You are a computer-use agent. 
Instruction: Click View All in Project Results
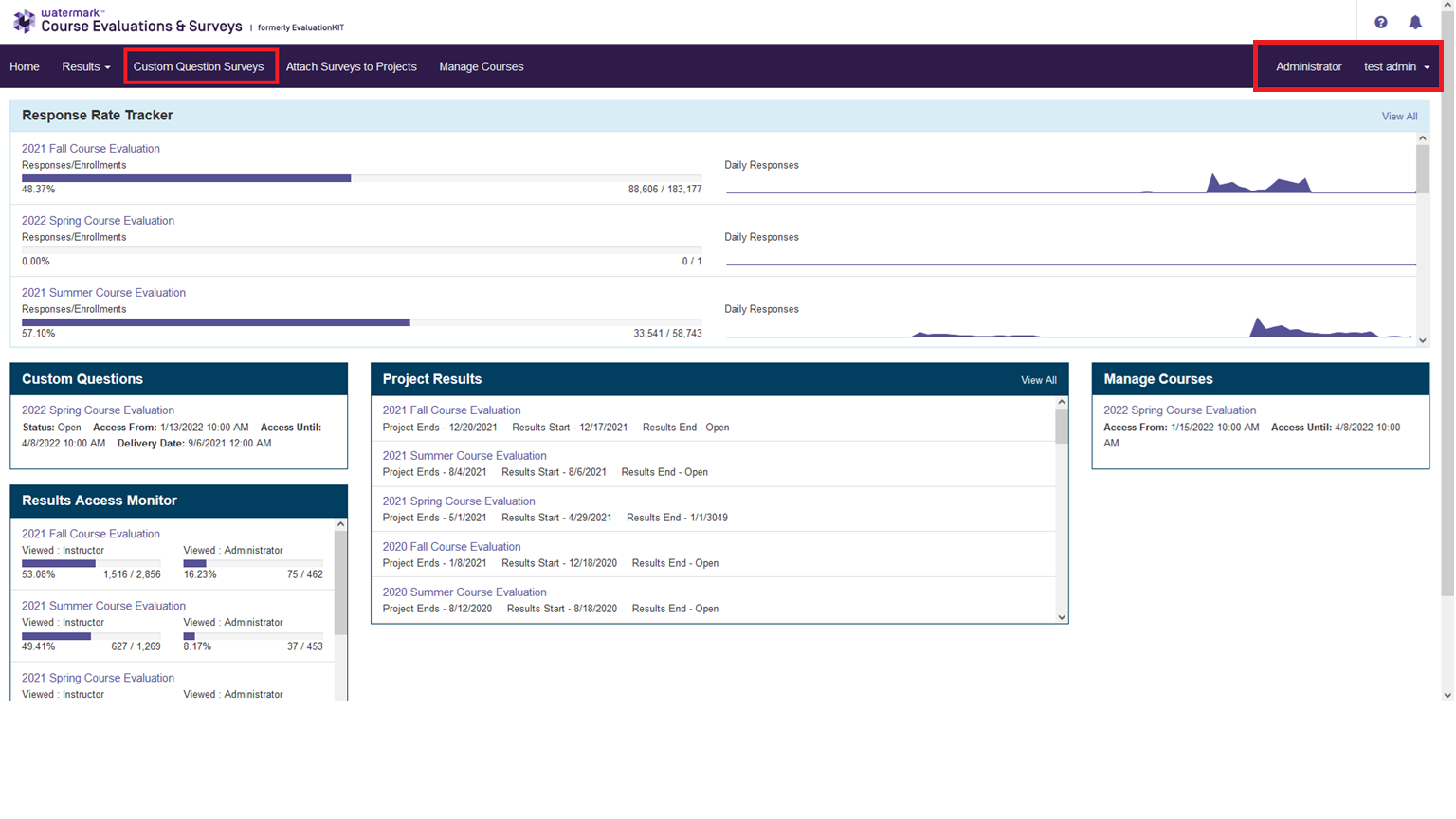click(x=1038, y=380)
